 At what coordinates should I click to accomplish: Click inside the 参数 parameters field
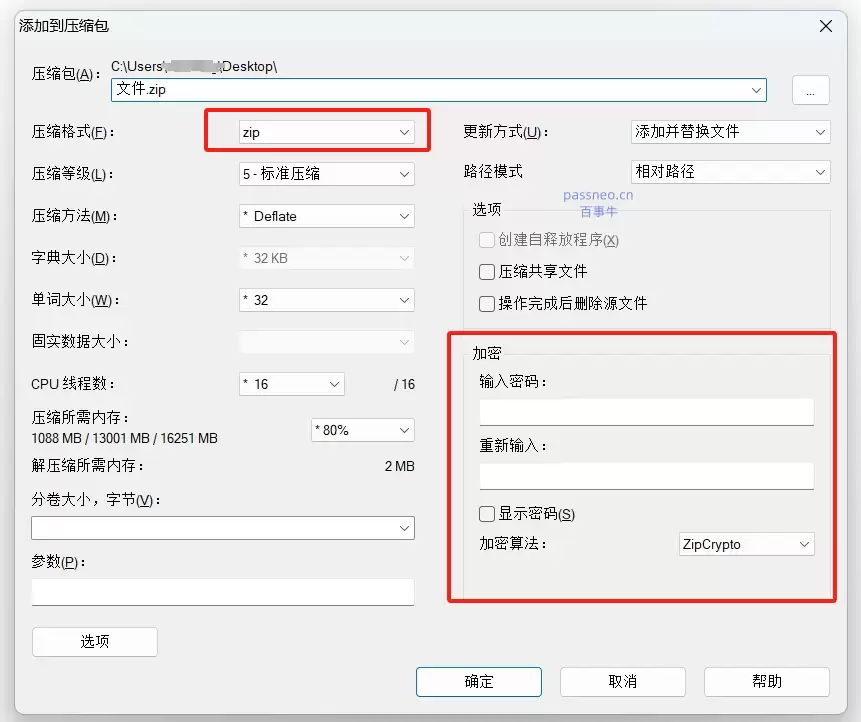(222, 591)
